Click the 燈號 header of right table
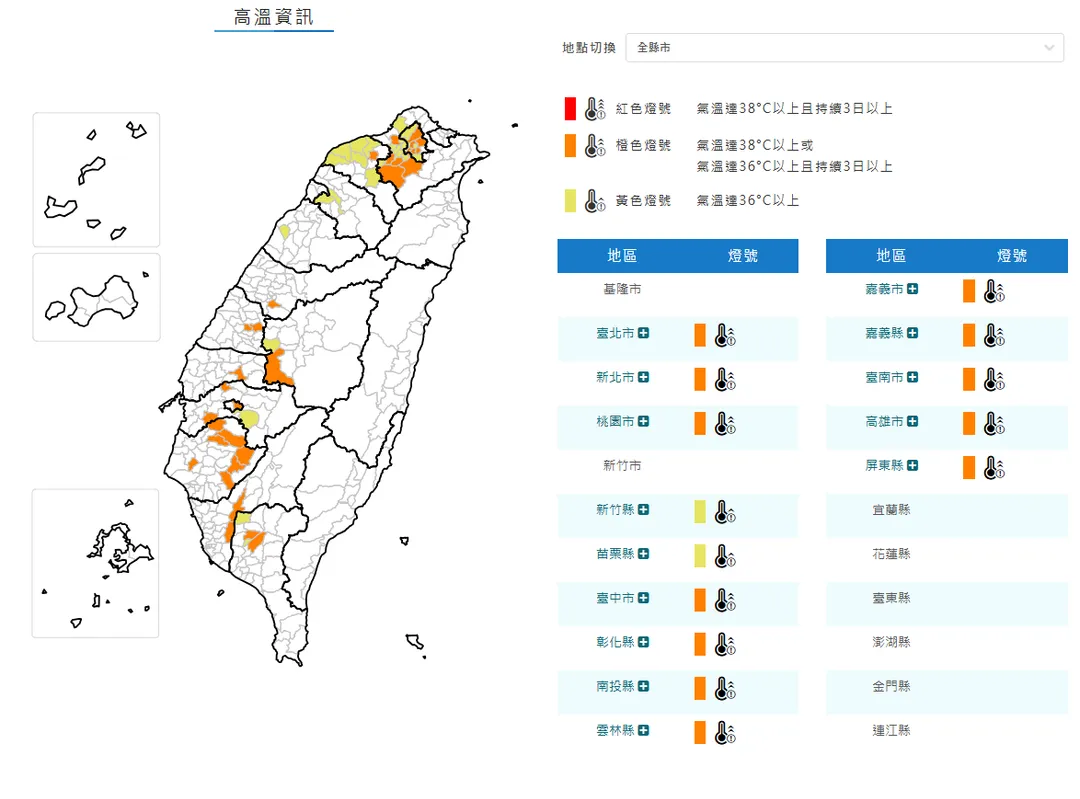The height and width of the screenshot is (799, 1080). pyautogui.click(x=1012, y=256)
